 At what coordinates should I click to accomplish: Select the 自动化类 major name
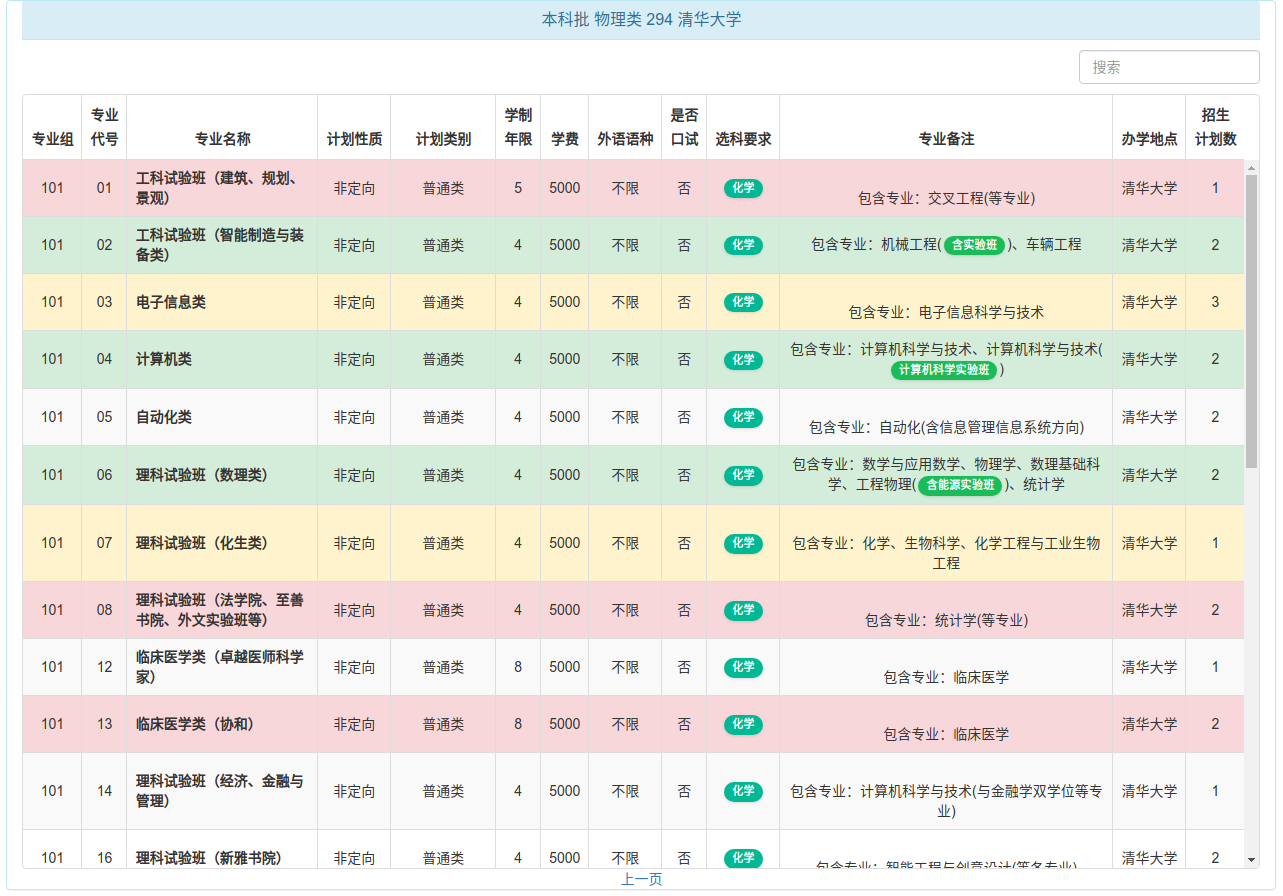[164, 417]
